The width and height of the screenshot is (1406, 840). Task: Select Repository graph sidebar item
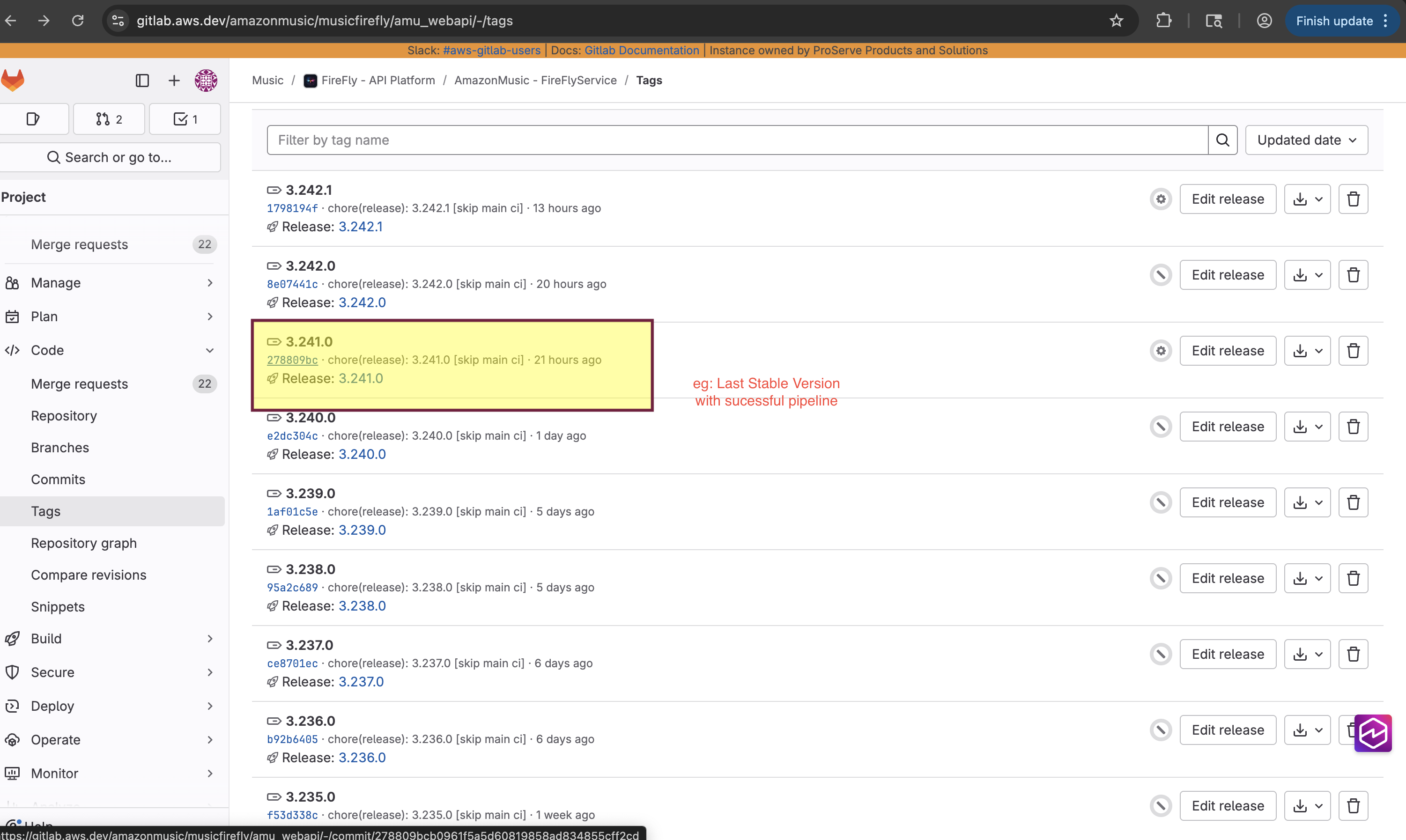(x=84, y=543)
